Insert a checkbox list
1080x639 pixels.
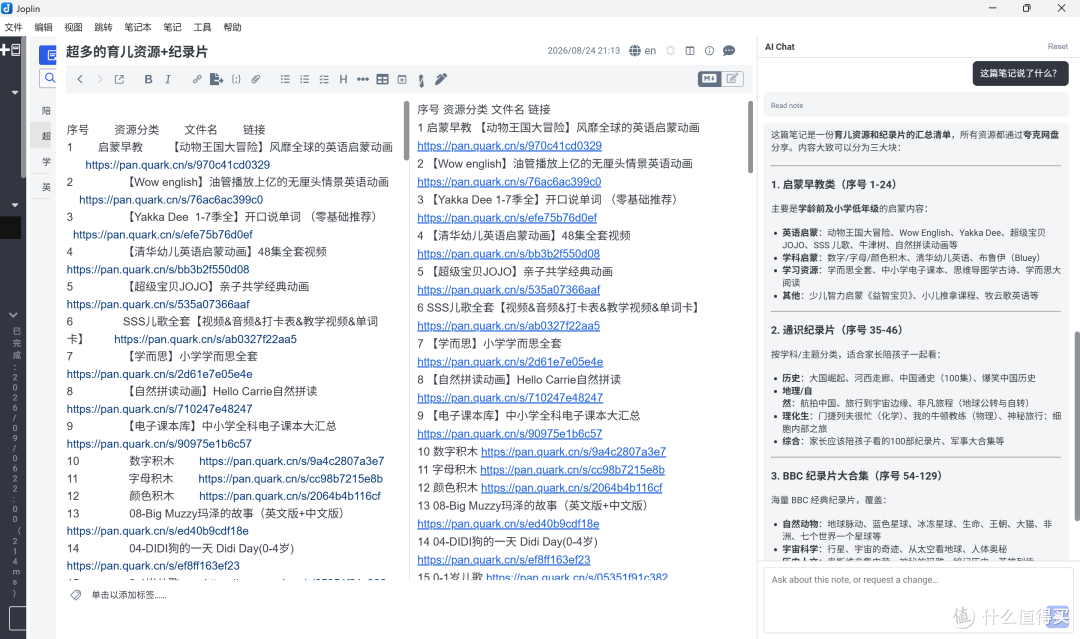[x=324, y=79]
